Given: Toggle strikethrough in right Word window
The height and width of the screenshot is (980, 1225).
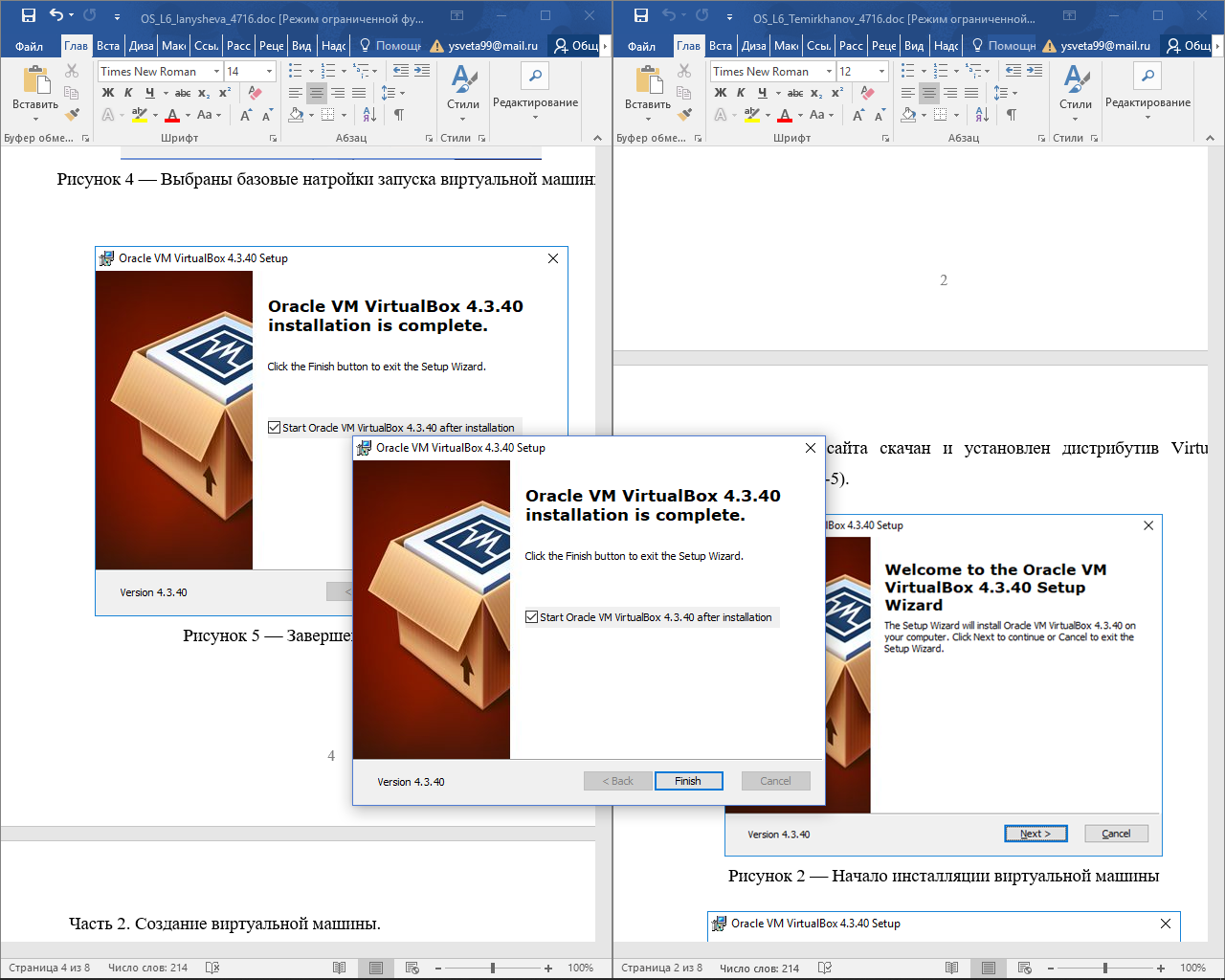Looking at the screenshot, I should tap(795, 93).
